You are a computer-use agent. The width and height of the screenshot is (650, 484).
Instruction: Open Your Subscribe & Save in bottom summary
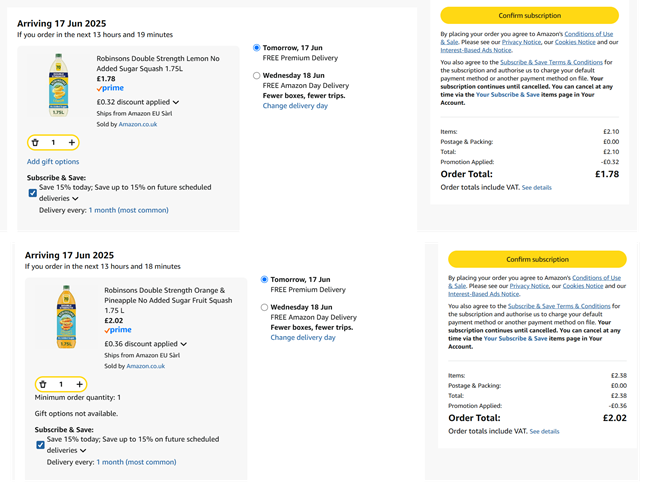pyautogui.click(x=516, y=339)
